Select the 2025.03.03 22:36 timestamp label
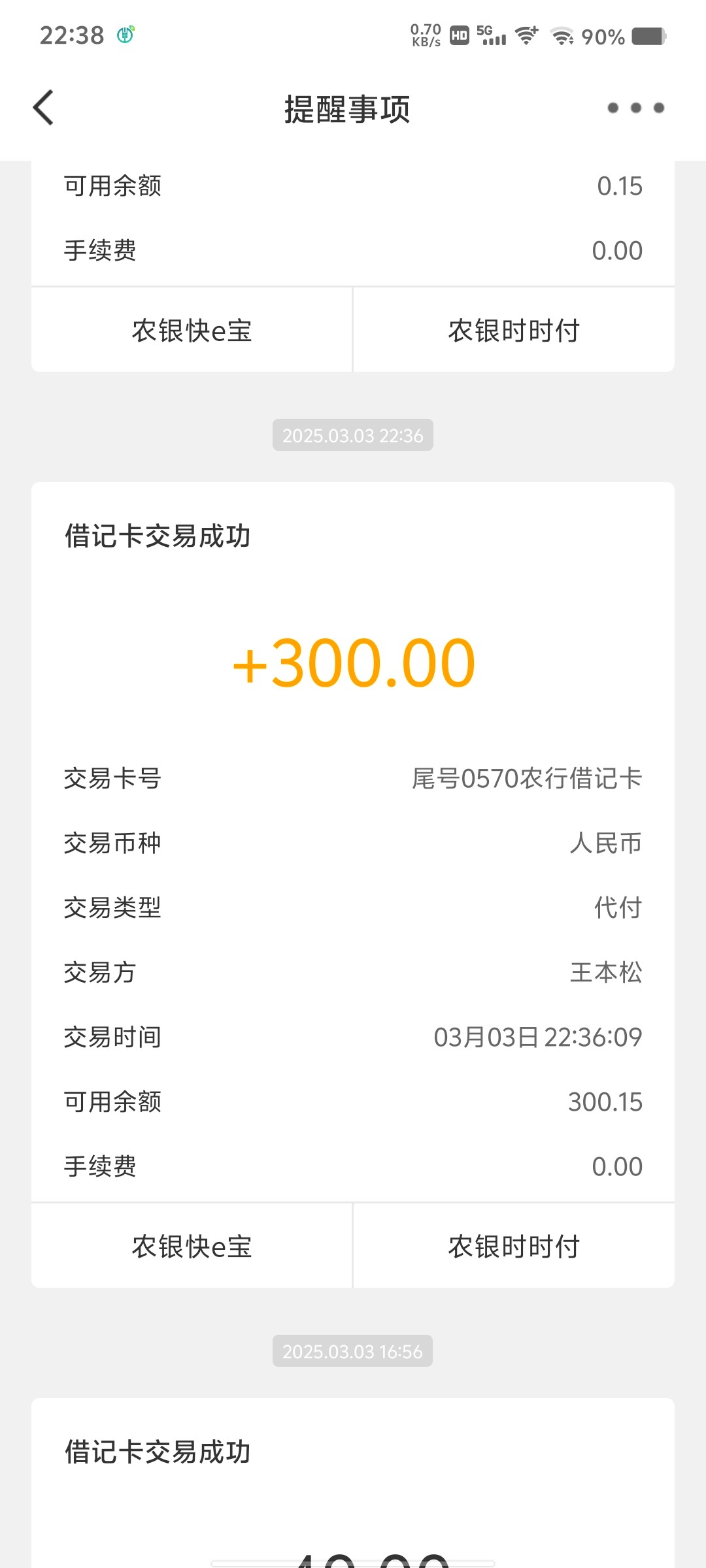Viewport: 706px width, 1568px height. coord(353,435)
